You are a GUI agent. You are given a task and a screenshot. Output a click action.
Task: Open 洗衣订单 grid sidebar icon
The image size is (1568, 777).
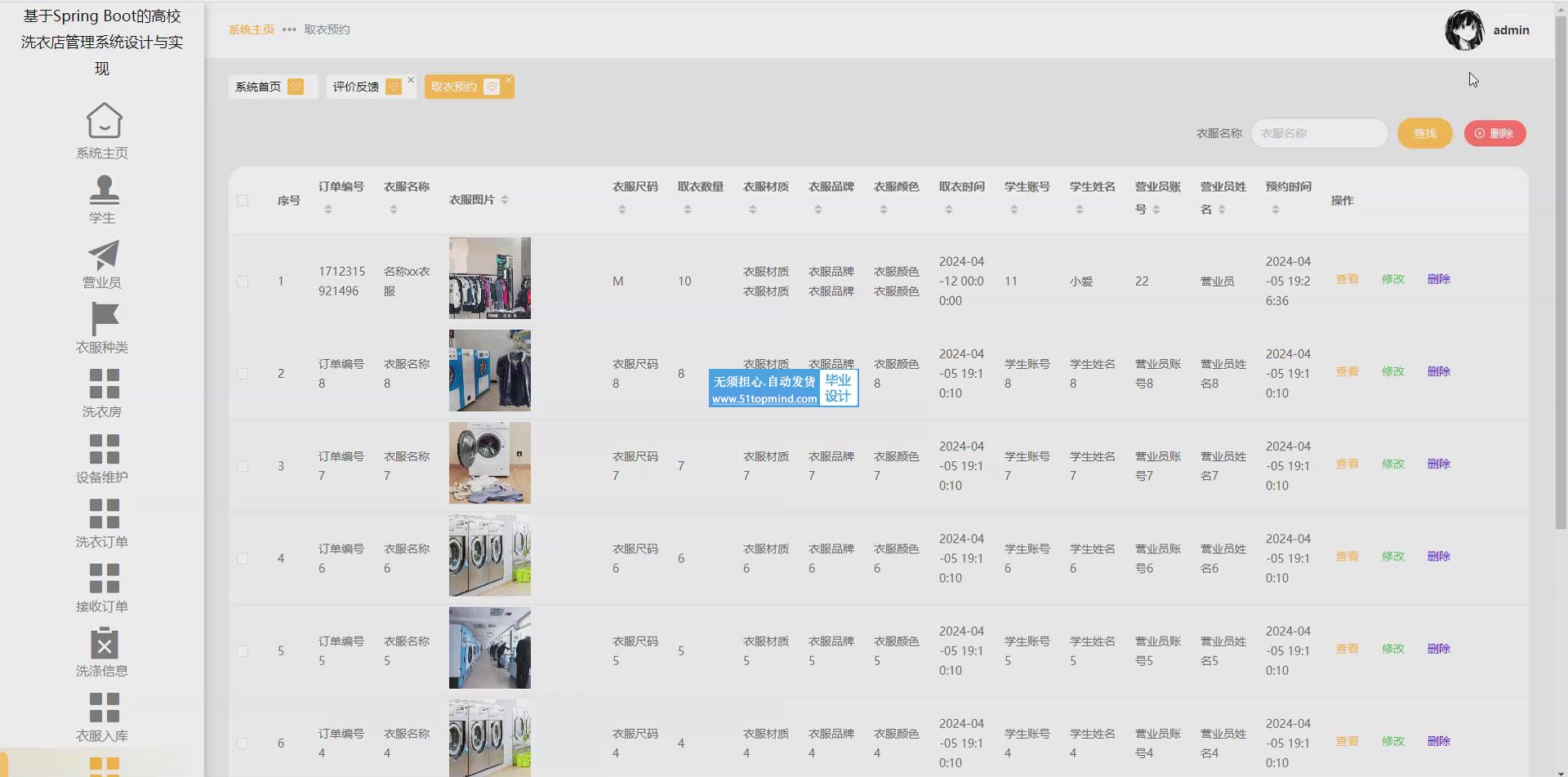pyautogui.click(x=104, y=513)
